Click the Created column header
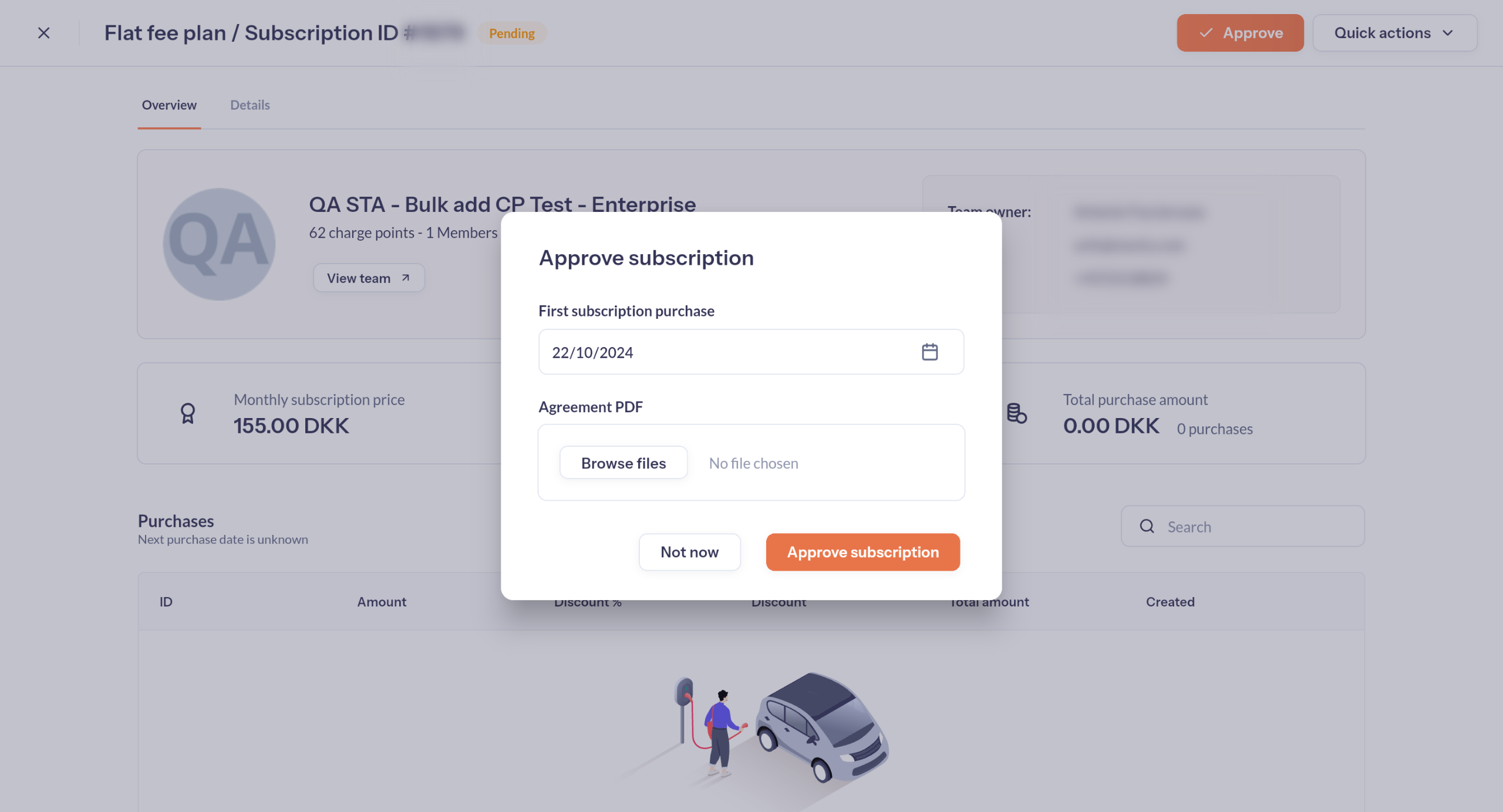1503x812 pixels. 1170,602
